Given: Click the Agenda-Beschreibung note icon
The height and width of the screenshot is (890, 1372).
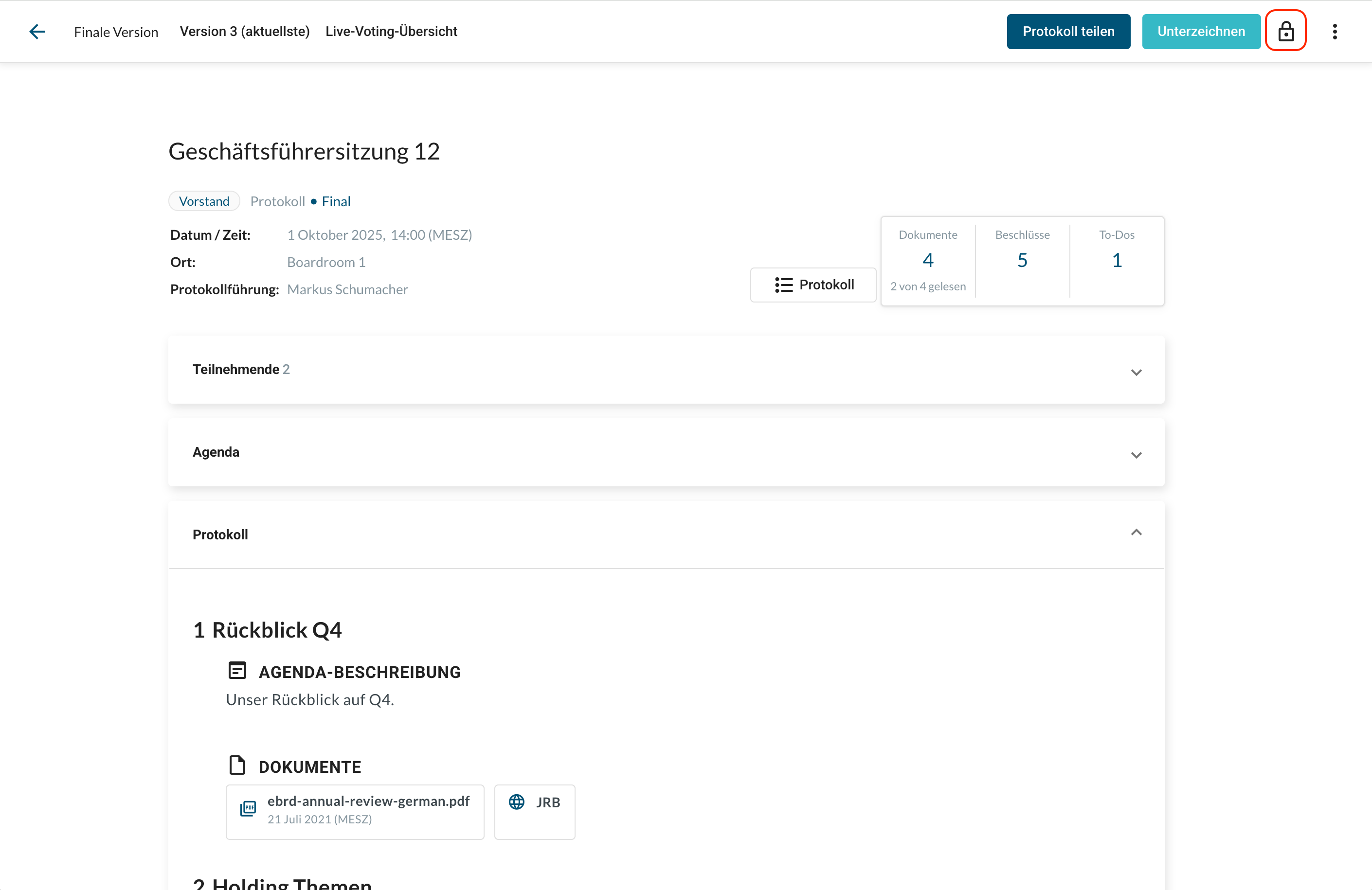Looking at the screenshot, I should (237, 670).
